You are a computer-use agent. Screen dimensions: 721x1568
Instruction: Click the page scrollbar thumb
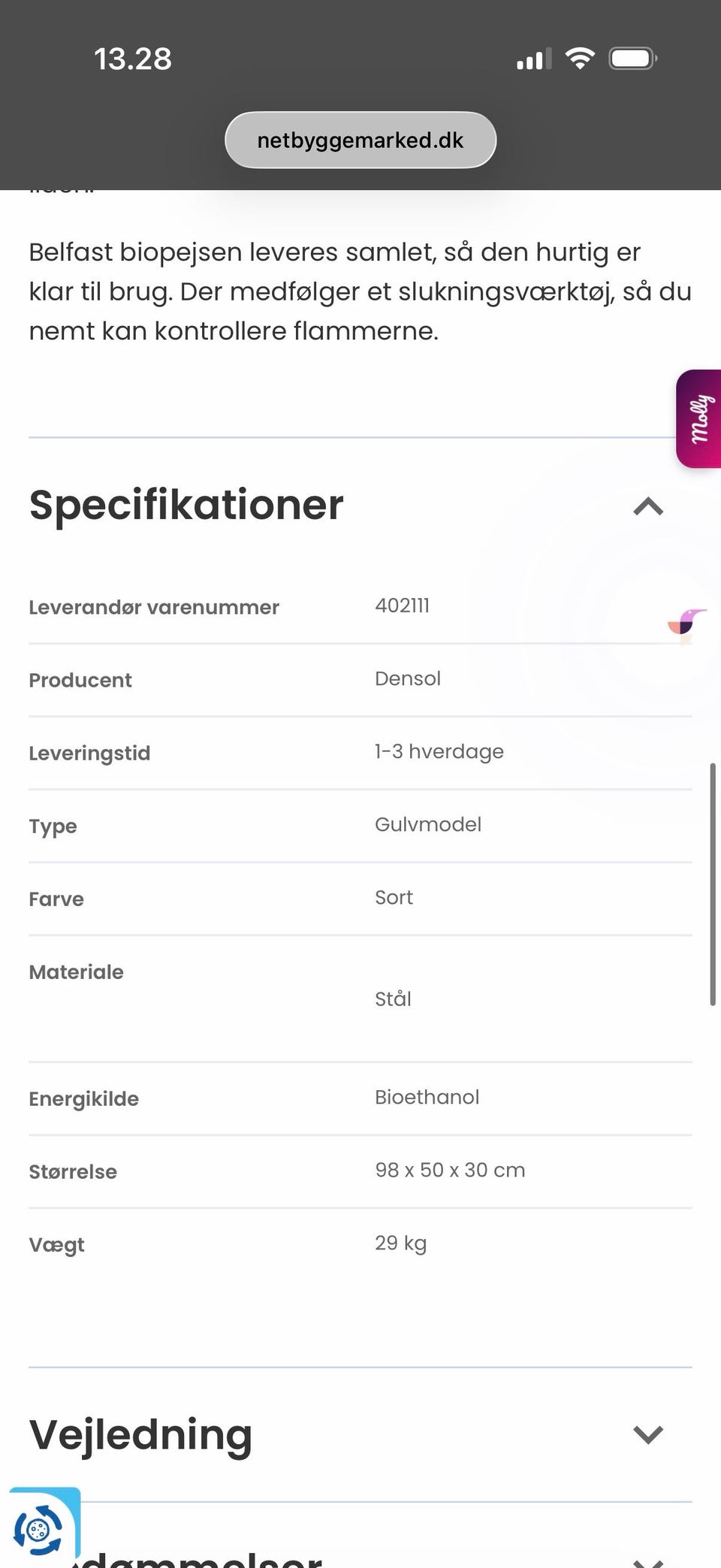(712, 884)
